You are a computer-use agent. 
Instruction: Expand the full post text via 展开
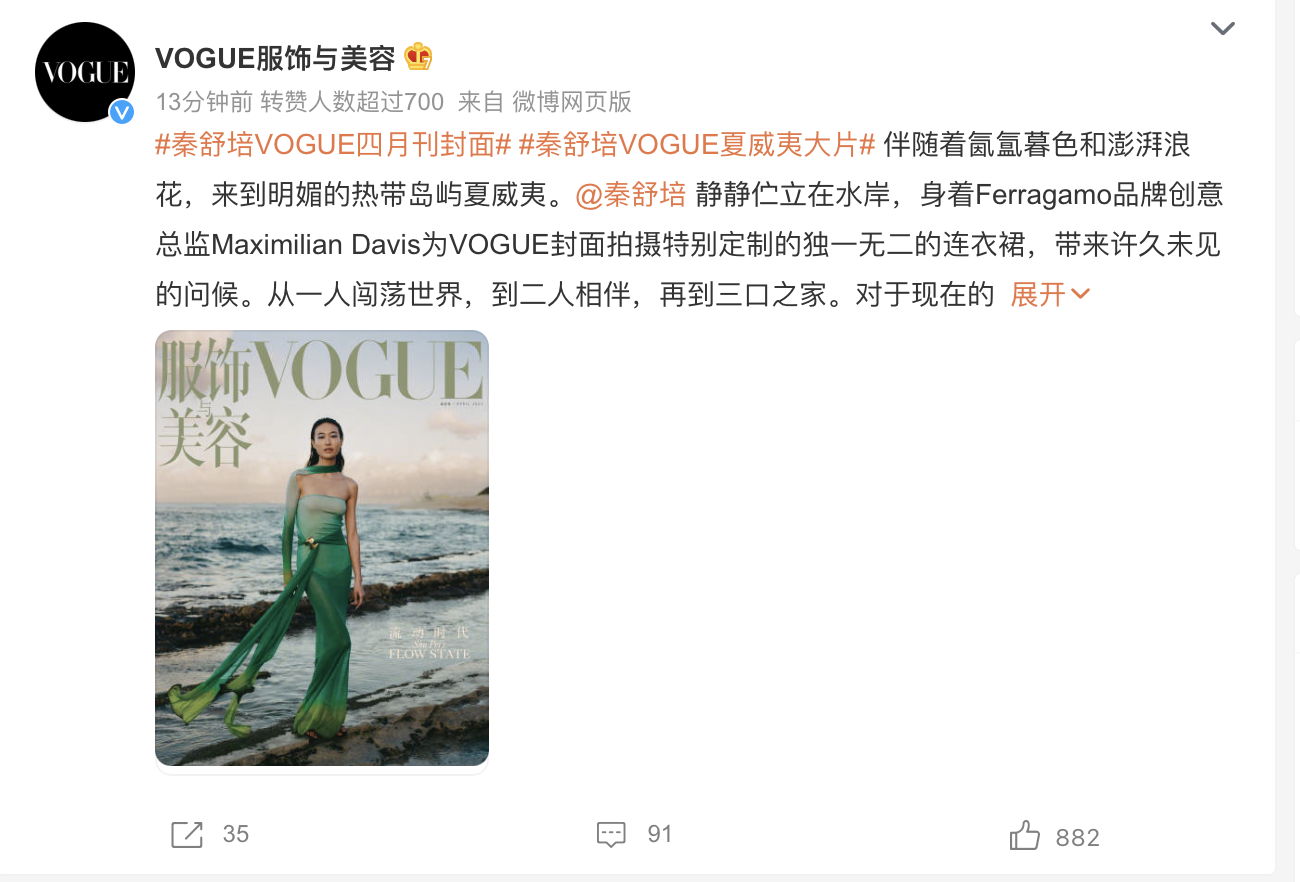tap(1050, 295)
